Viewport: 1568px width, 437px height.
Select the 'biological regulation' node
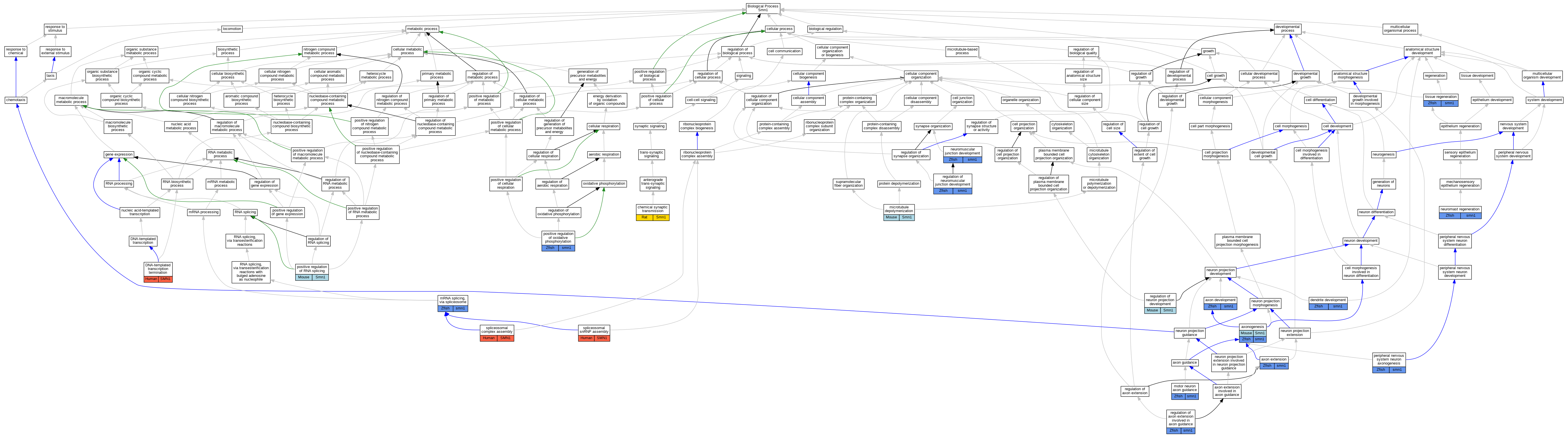(x=825, y=29)
